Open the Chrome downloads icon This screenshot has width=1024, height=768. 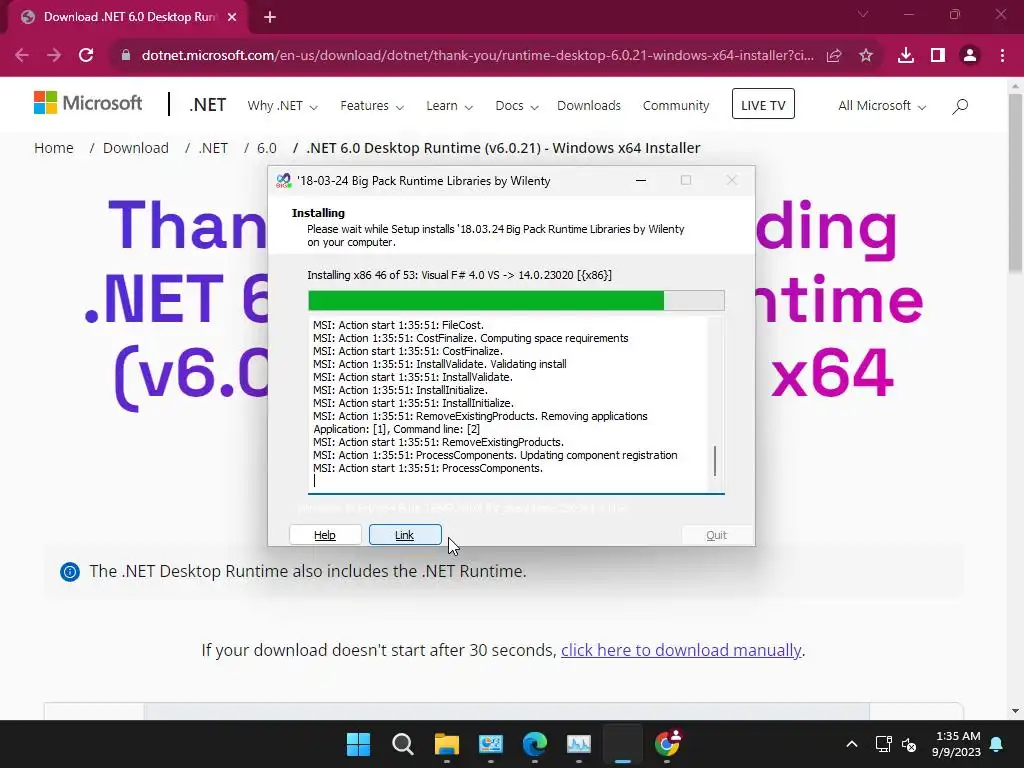tap(906, 56)
